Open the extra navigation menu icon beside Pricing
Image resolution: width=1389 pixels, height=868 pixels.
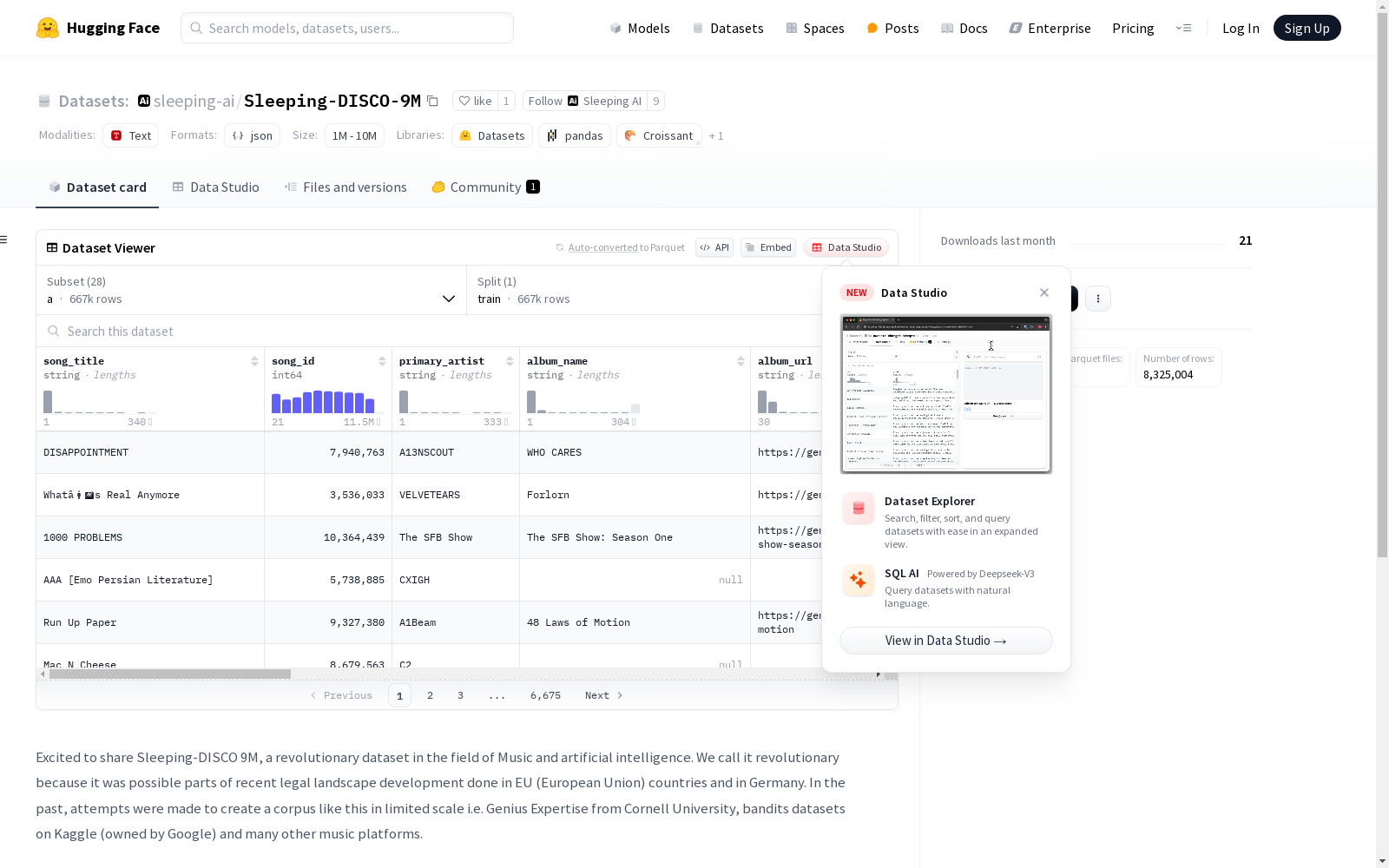pos(1183,28)
